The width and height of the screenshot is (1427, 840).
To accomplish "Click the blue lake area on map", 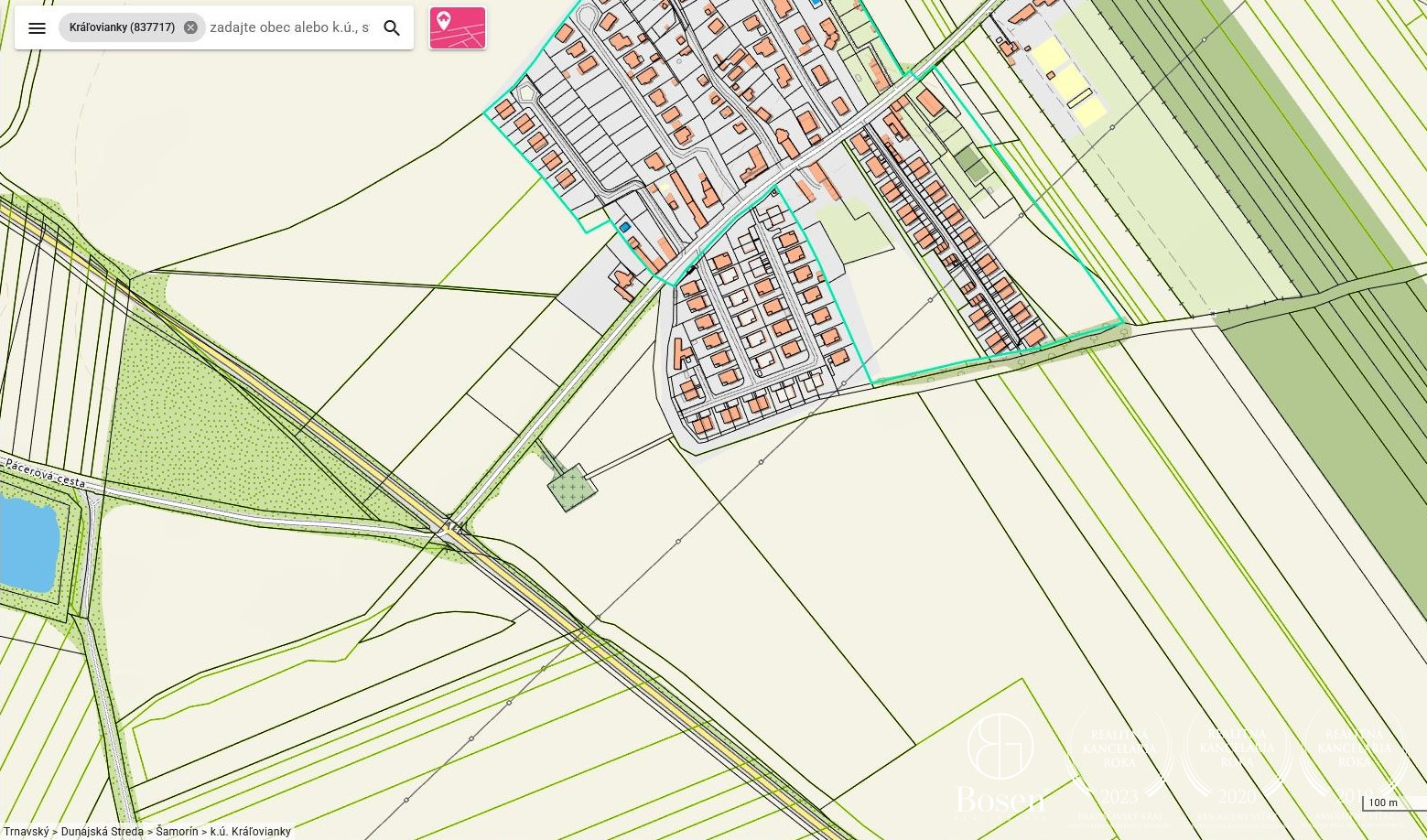I will click(x=26, y=542).
